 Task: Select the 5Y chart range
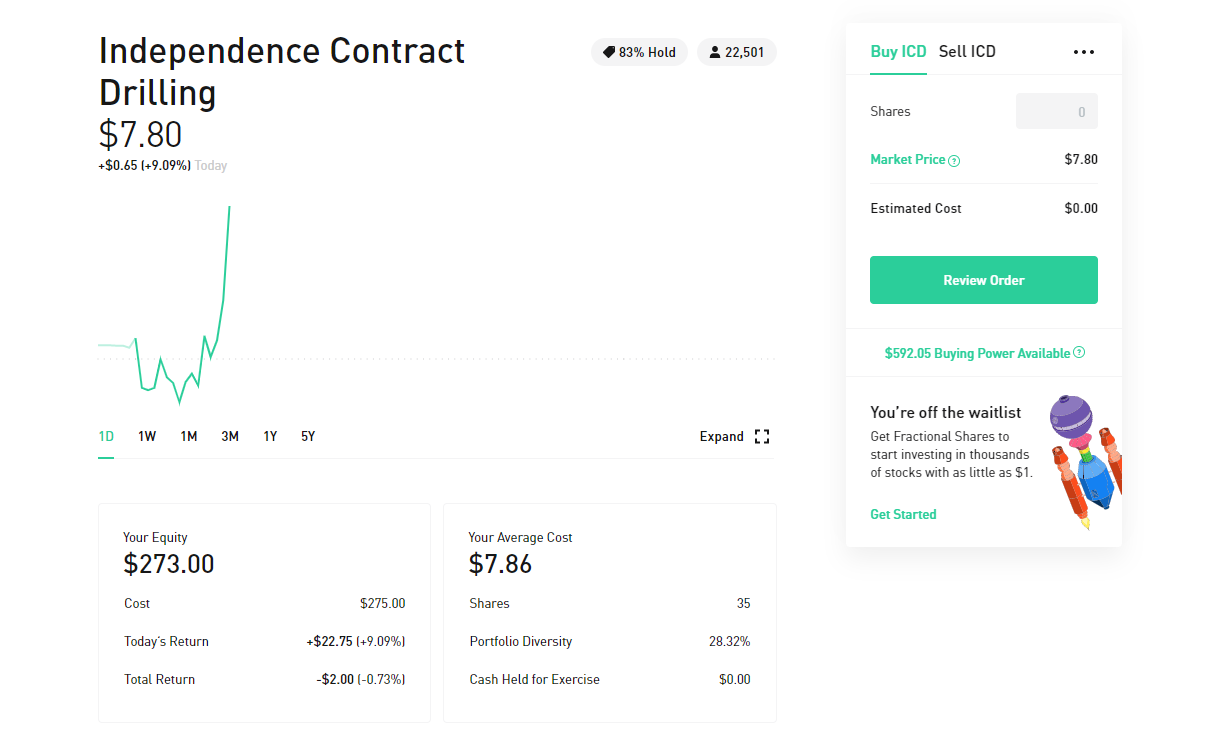click(308, 437)
